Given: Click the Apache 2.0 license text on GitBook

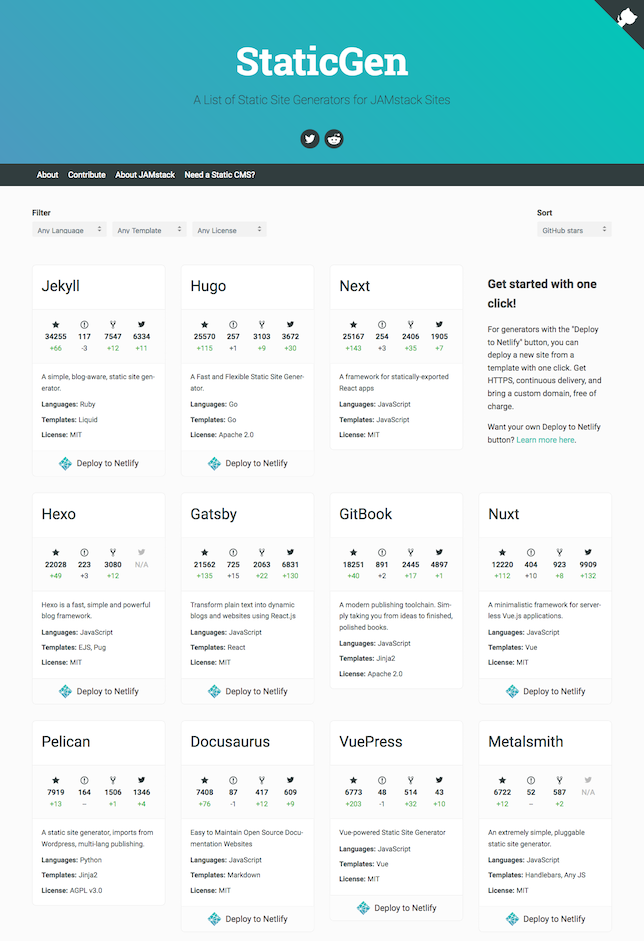Looking at the screenshot, I should pyautogui.click(x=385, y=674).
